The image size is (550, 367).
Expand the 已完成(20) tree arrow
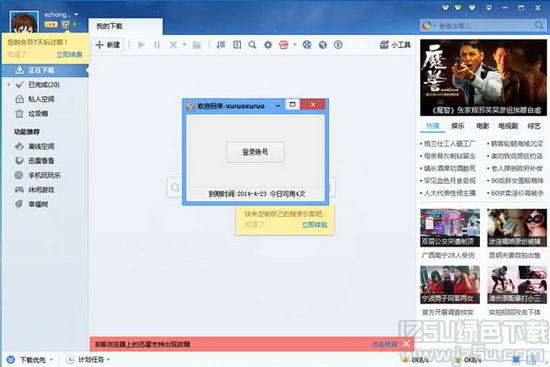pos(9,85)
